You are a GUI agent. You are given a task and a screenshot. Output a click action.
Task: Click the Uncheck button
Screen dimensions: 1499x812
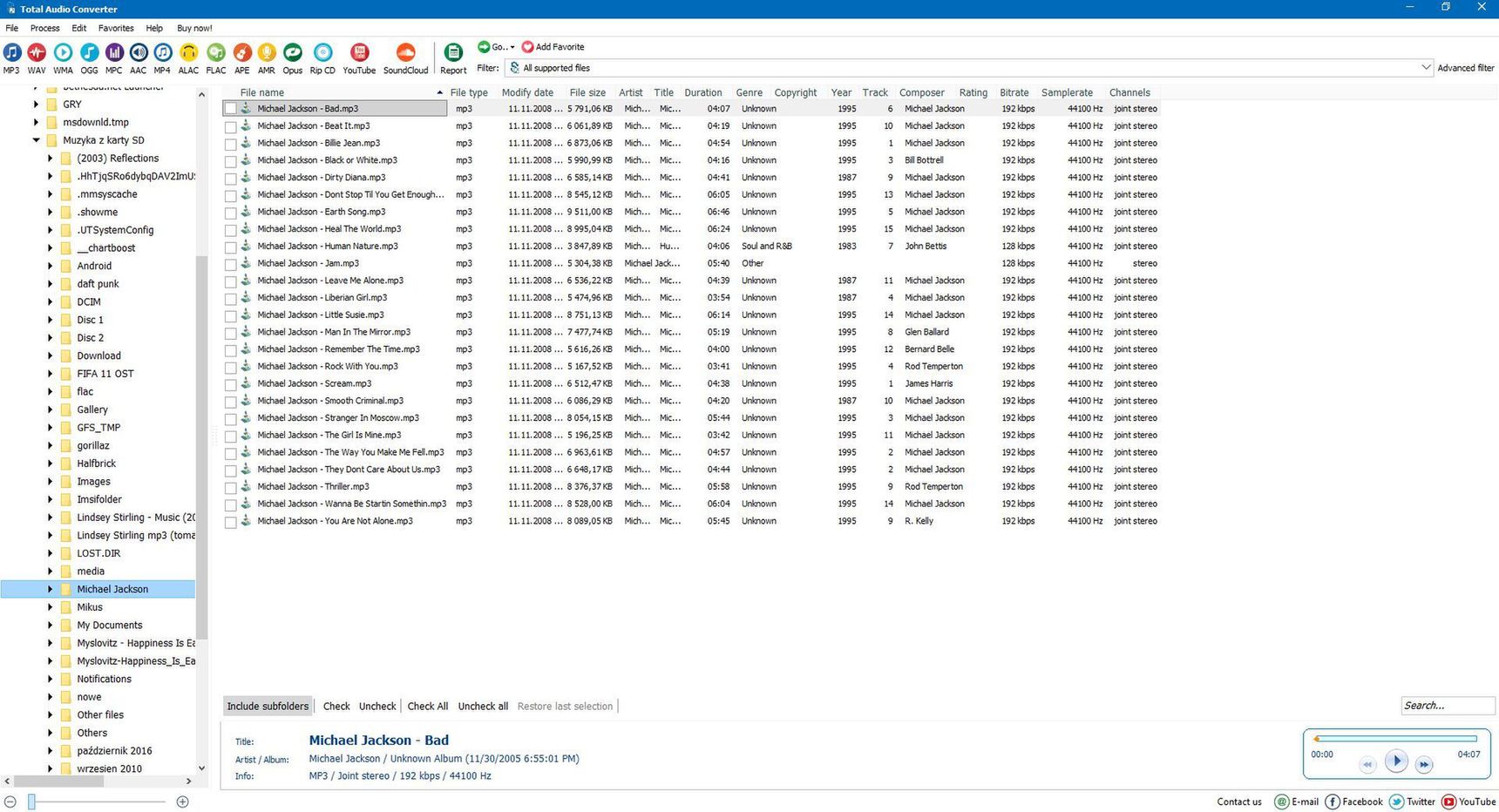point(377,706)
